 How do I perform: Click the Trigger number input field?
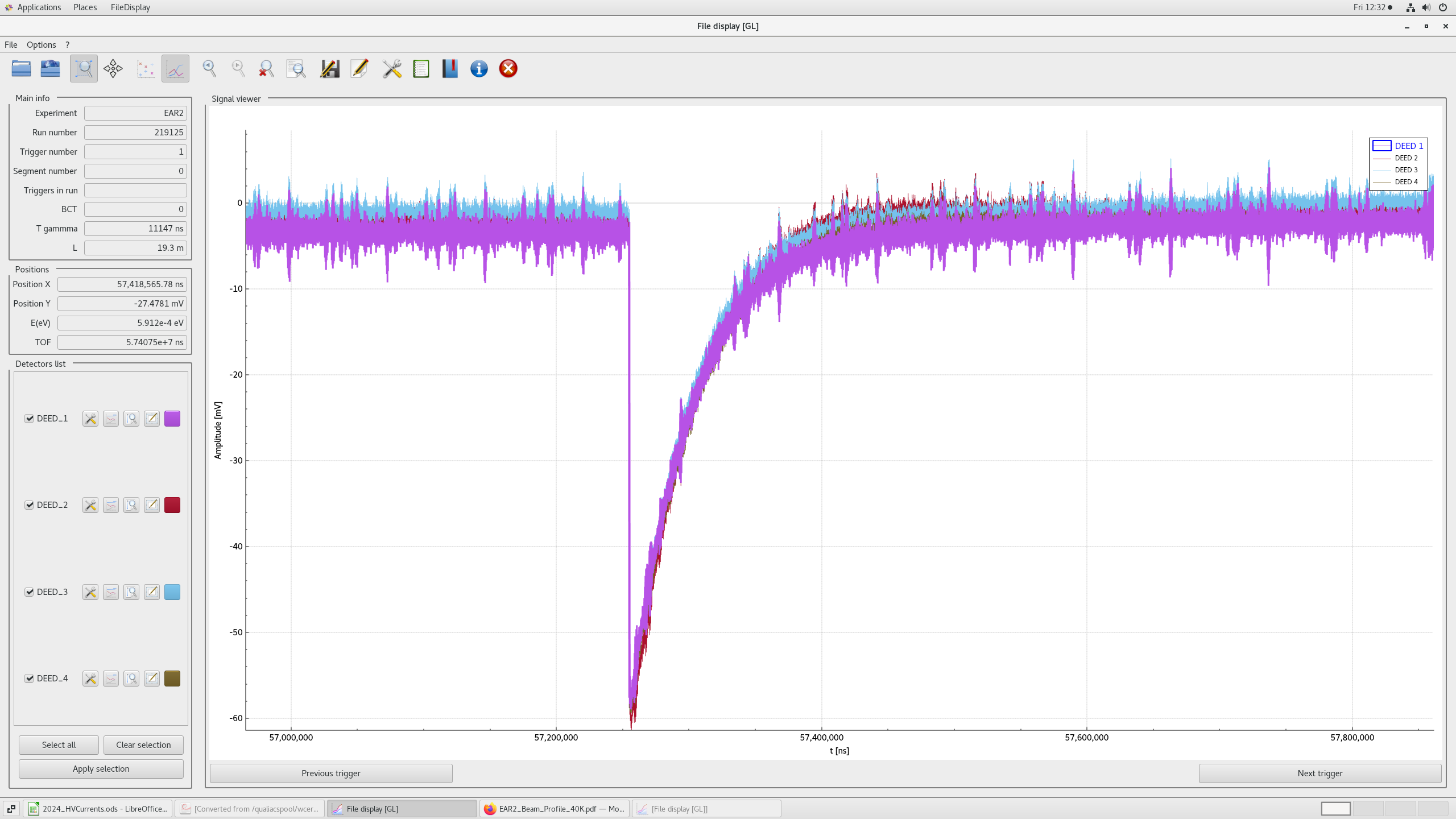(135, 152)
